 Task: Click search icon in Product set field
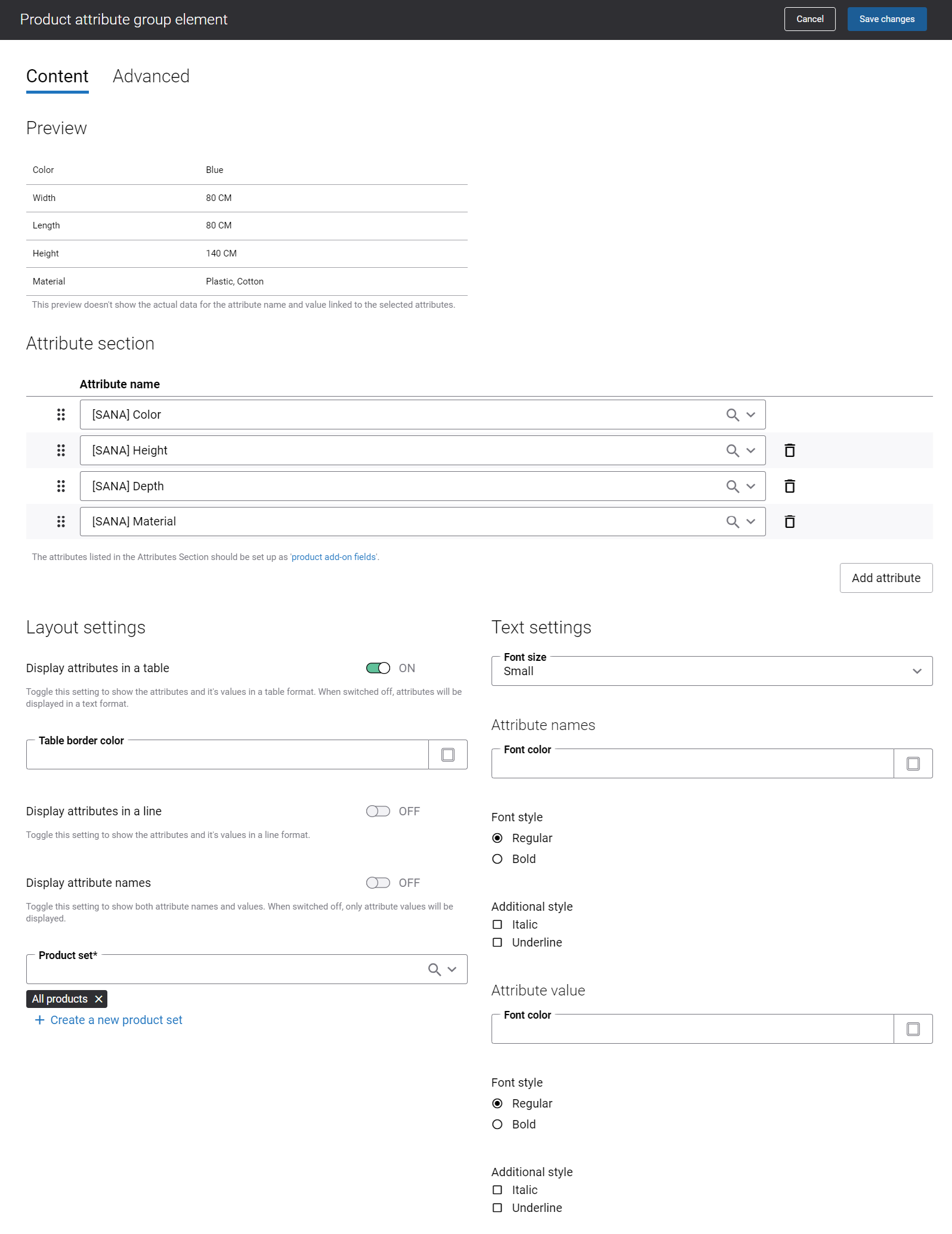click(434, 970)
